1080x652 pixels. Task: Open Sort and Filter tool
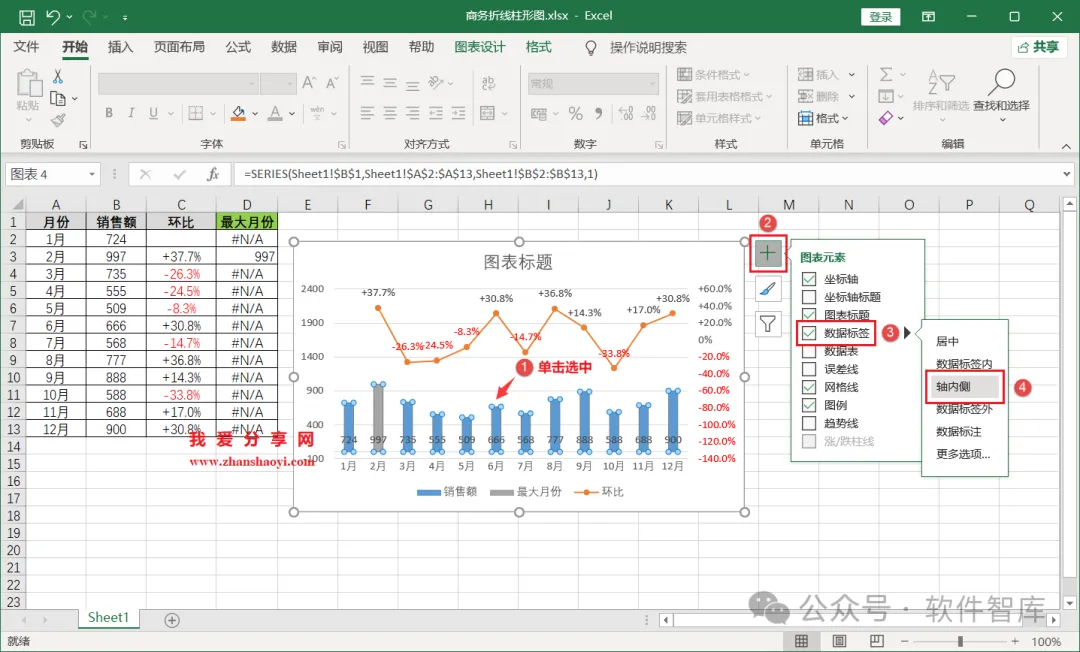tap(941, 92)
